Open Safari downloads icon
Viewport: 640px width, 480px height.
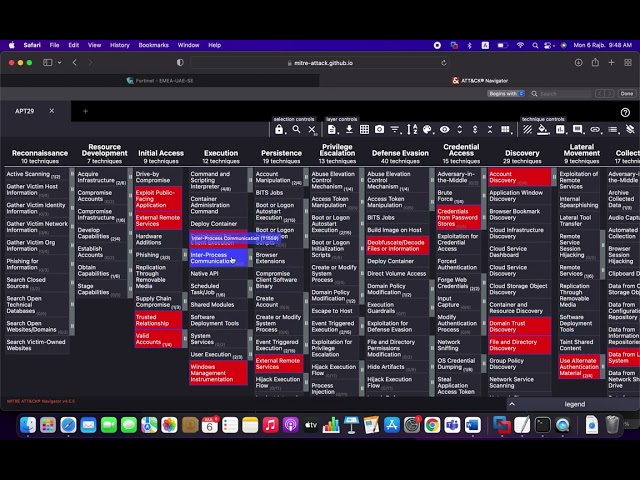pos(578,62)
